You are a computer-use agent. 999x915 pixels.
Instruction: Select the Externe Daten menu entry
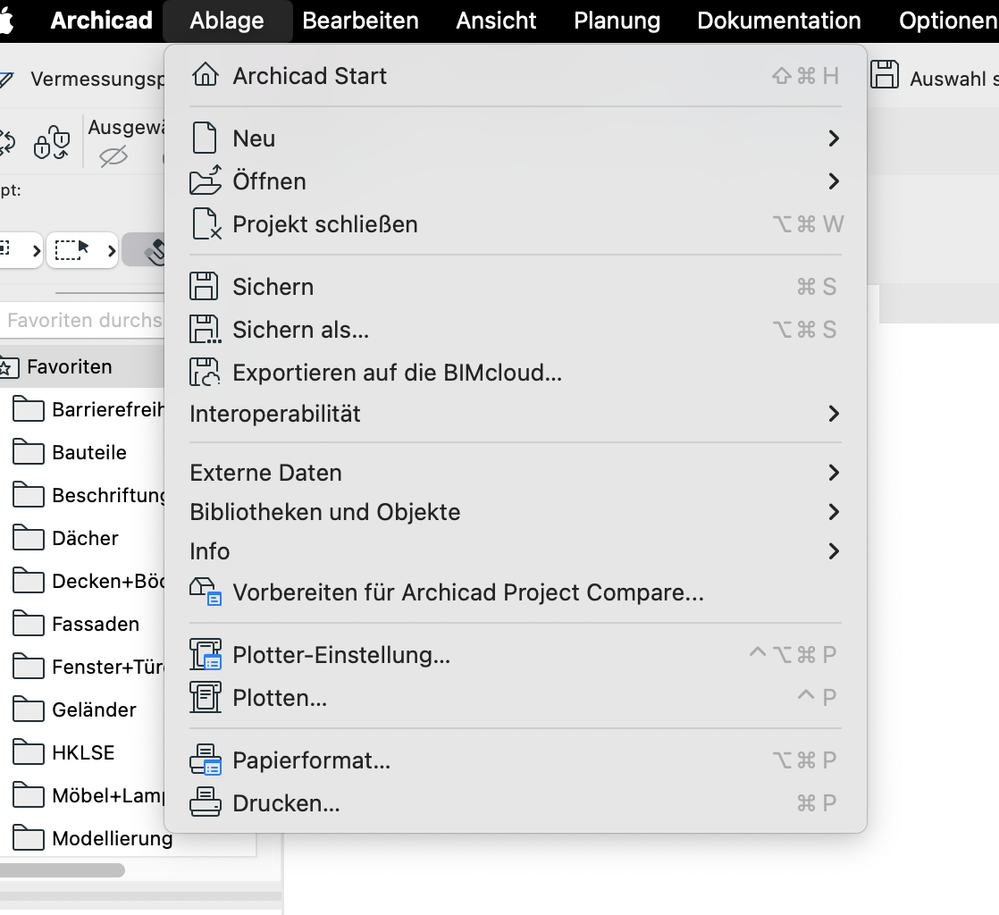click(x=266, y=473)
